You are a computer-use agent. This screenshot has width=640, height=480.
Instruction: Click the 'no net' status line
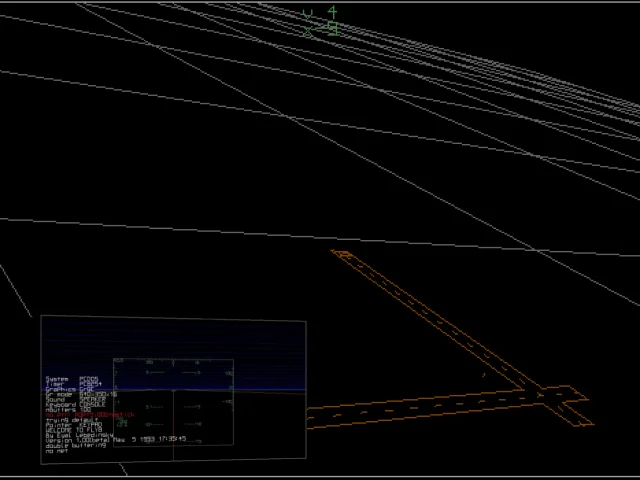57,451
